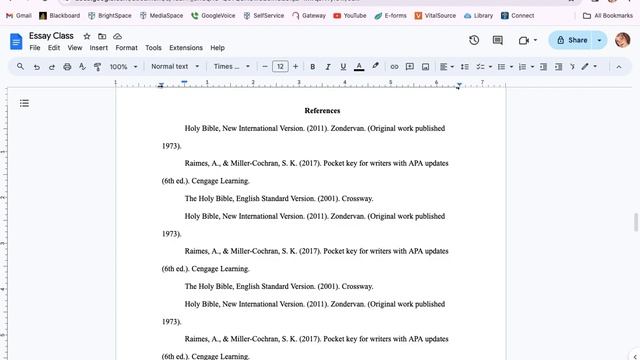This screenshot has width=640, height=360.
Task: Open the BrightSpace bookmark
Action: click(x=110, y=16)
